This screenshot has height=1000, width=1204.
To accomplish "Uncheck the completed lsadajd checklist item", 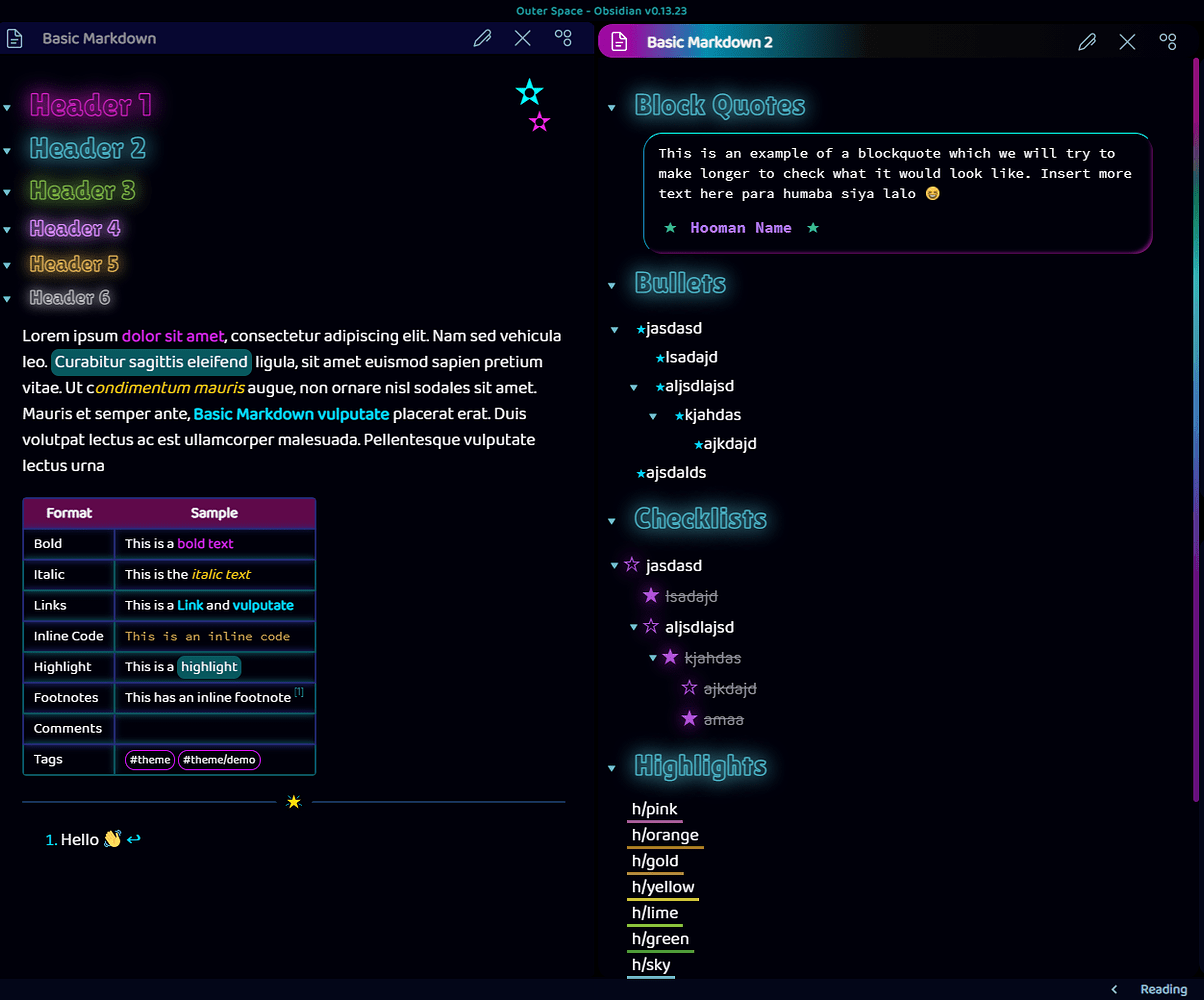I will tap(650, 595).
